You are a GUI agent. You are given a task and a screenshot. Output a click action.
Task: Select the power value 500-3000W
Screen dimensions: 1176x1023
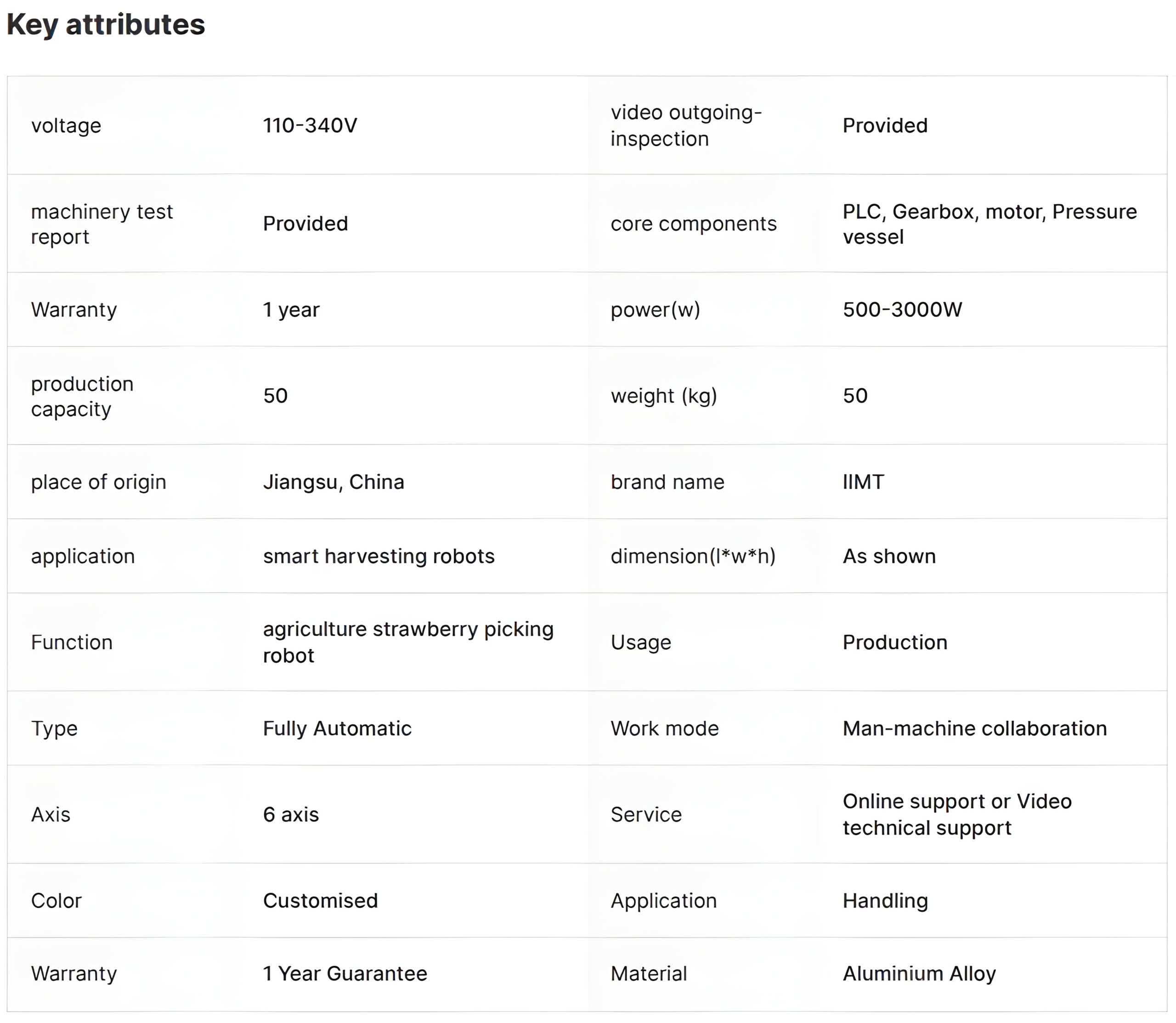[902, 309]
